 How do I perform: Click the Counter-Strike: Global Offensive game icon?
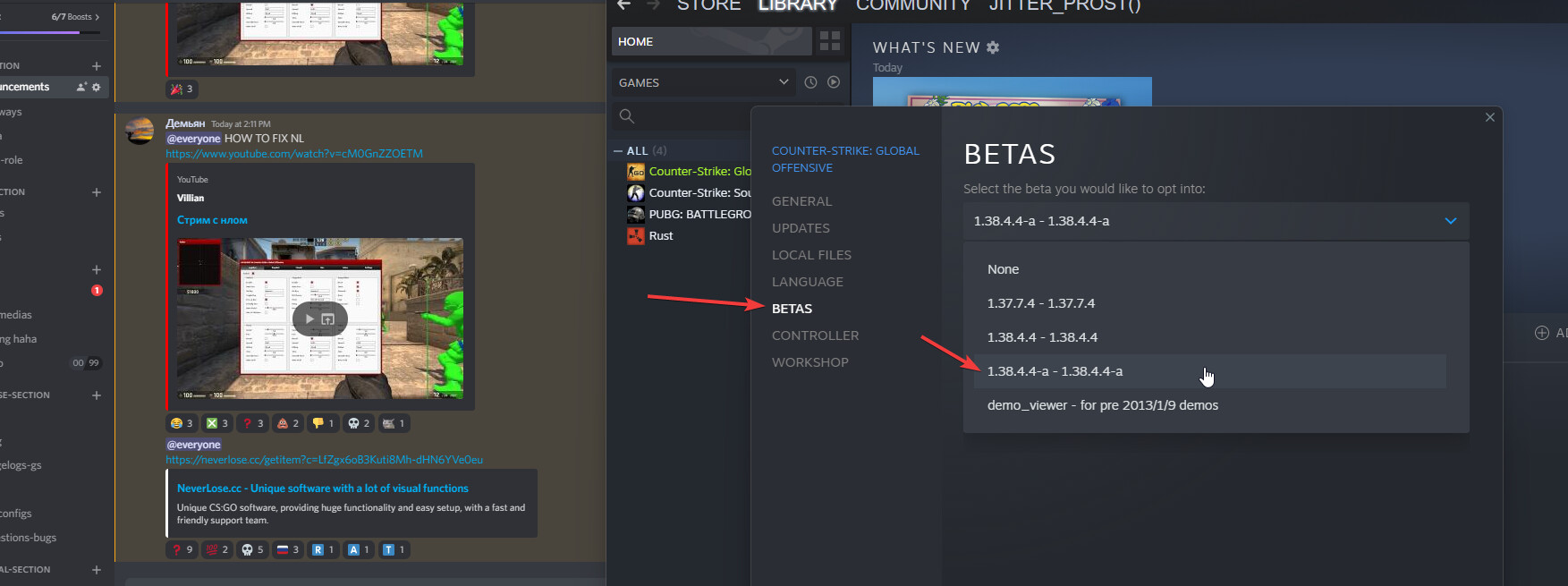(636, 172)
